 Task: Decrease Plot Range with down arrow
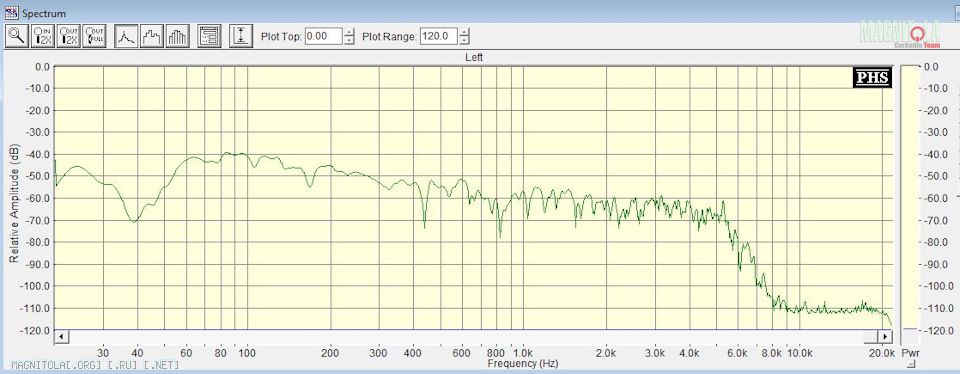pyautogui.click(x=465, y=40)
